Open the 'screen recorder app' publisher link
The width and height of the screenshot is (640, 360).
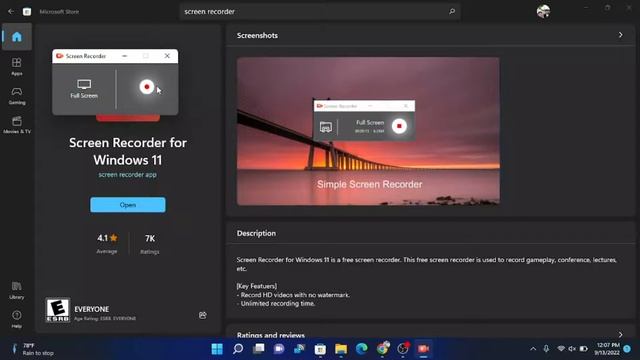tap(127, 175)
